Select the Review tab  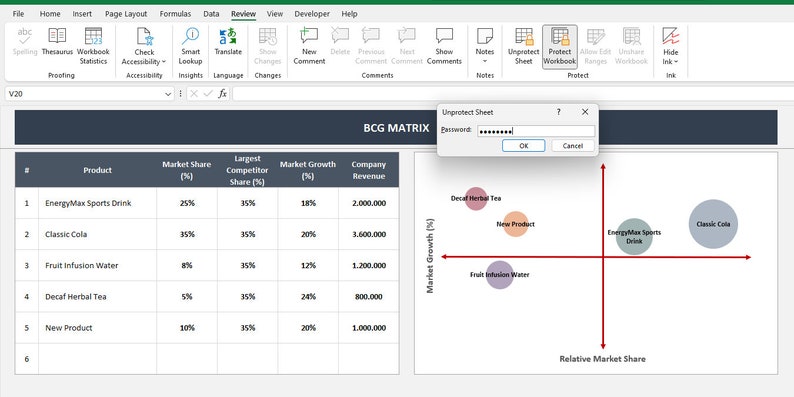tap(243, 14)
